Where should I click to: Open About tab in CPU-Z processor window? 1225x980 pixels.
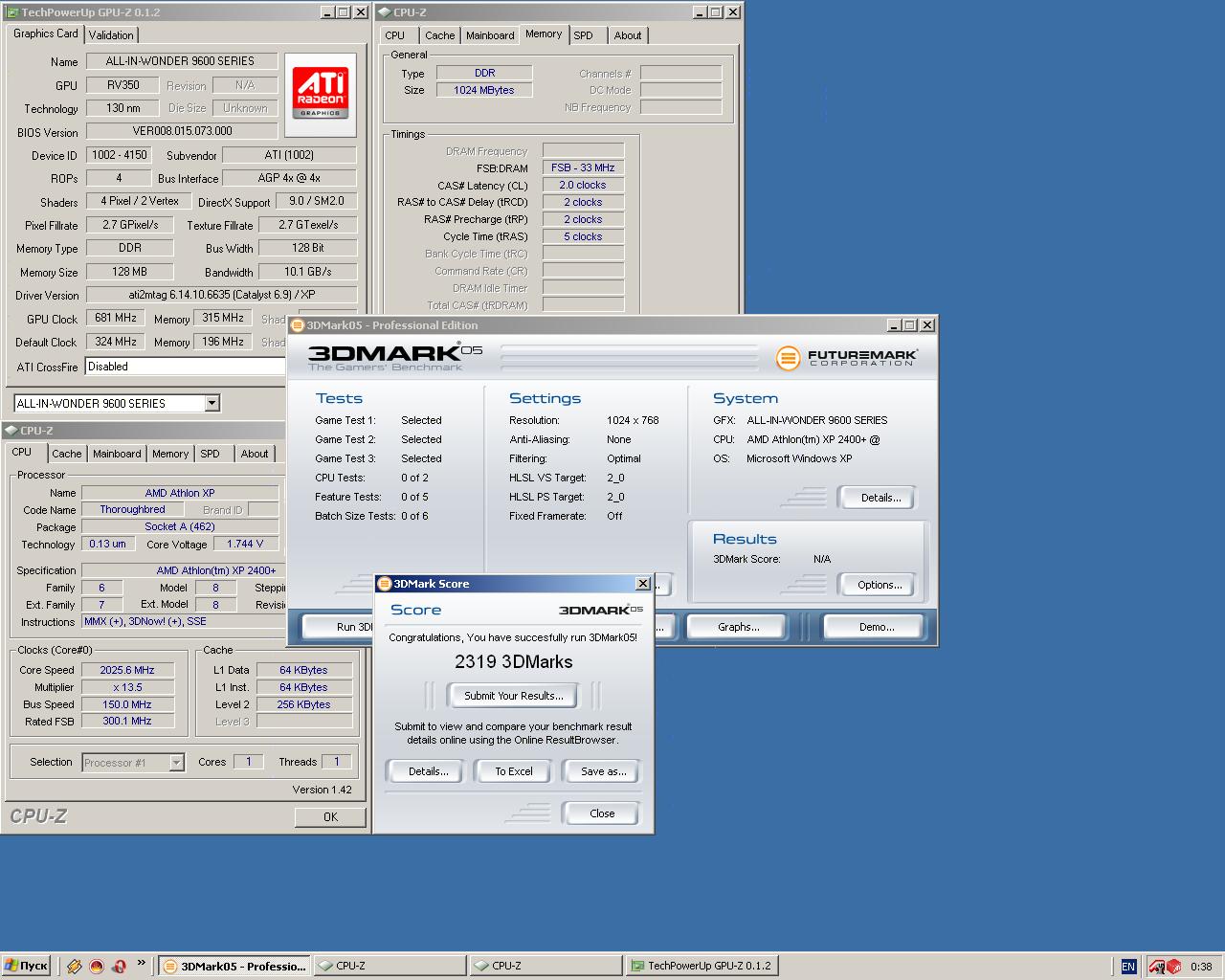pyautogui.click(x=255, y=454)
